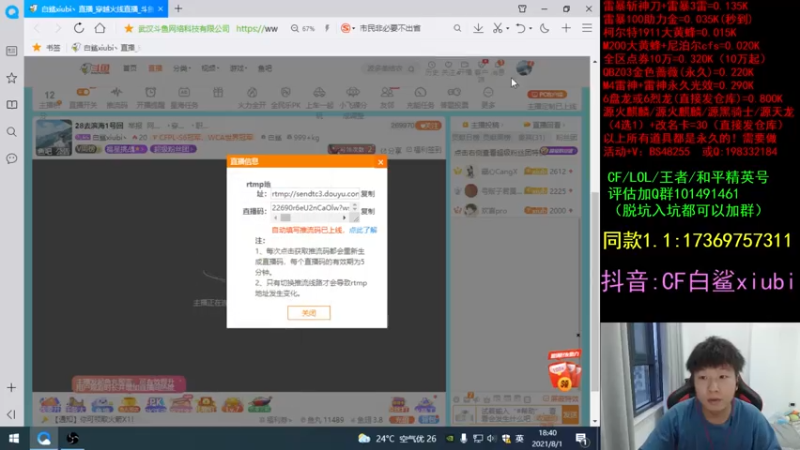Open the browser hamburger menu
Image resolution: width=800 pixels, height=450 pixels.
(587, 28)
